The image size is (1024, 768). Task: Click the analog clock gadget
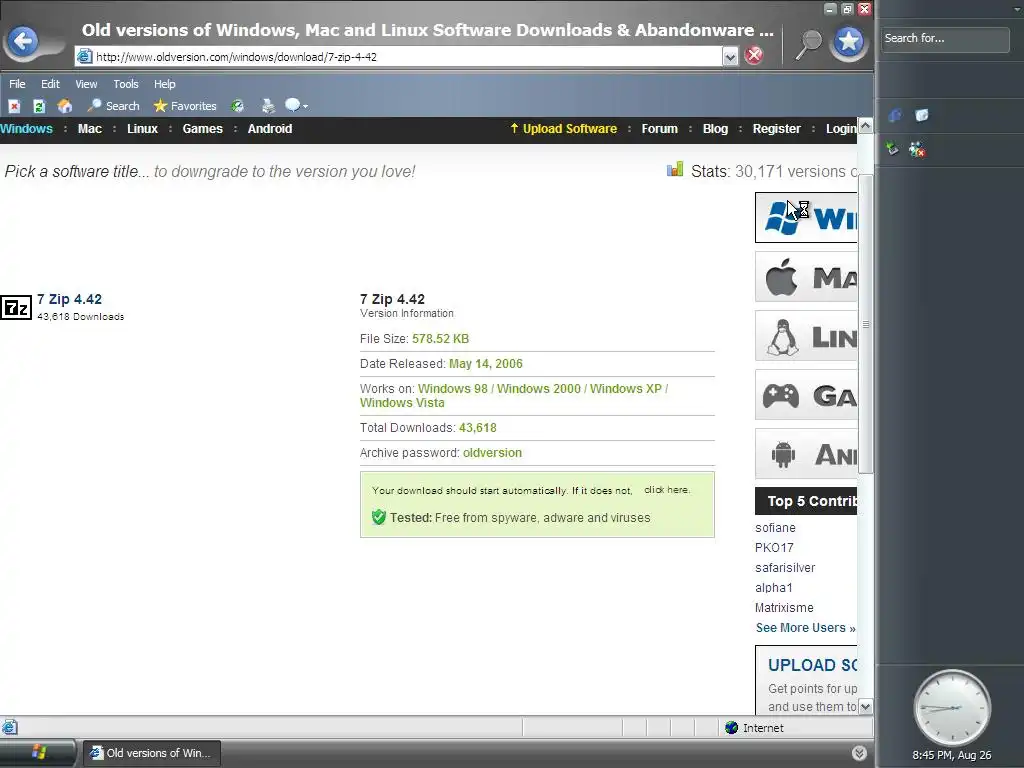tap(952, 707)
